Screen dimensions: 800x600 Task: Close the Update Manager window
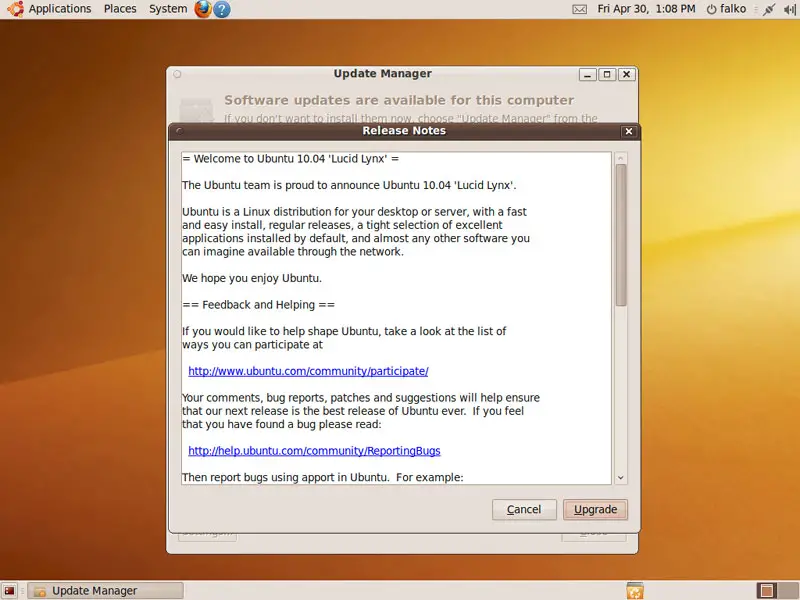click(x=627, y=74)
